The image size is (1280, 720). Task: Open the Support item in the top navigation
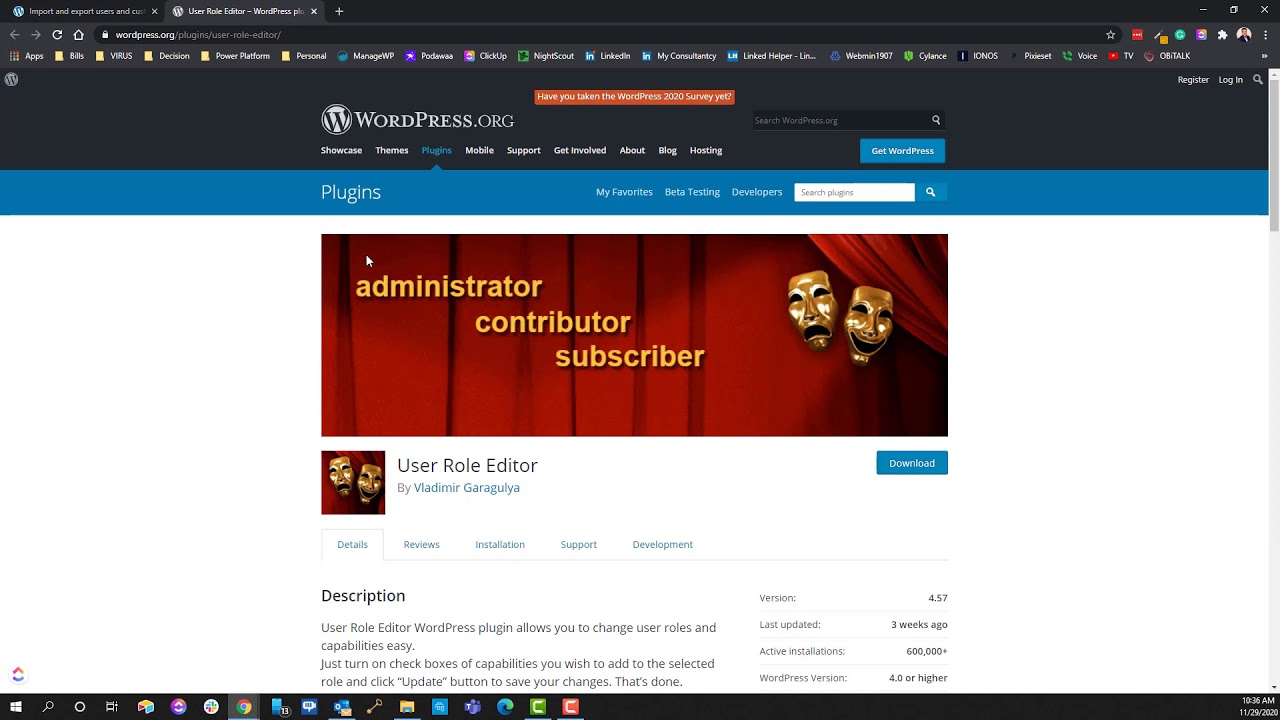pos(523,150)
